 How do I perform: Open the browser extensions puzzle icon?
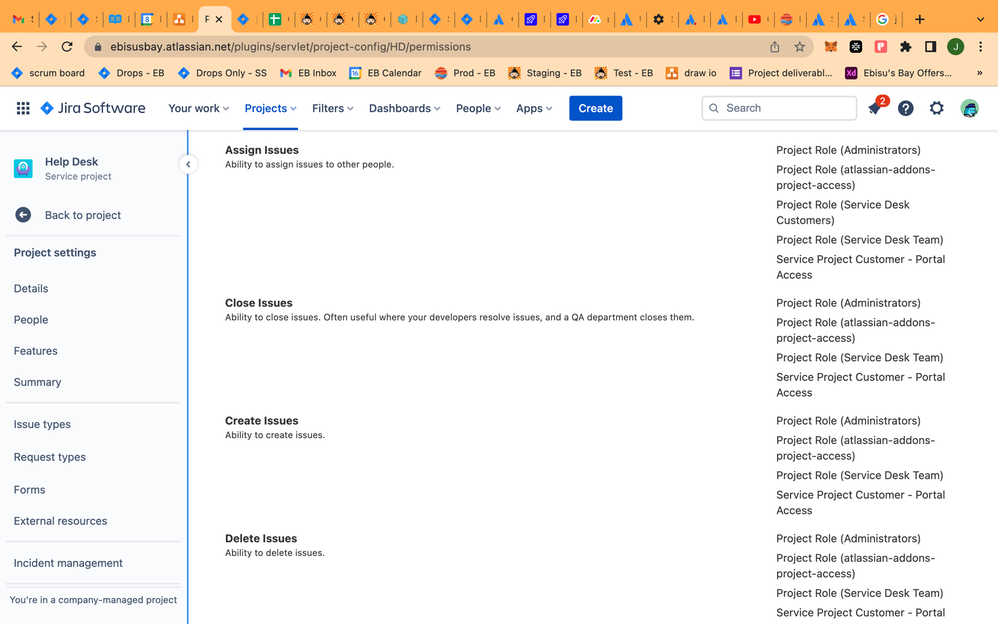905,46
